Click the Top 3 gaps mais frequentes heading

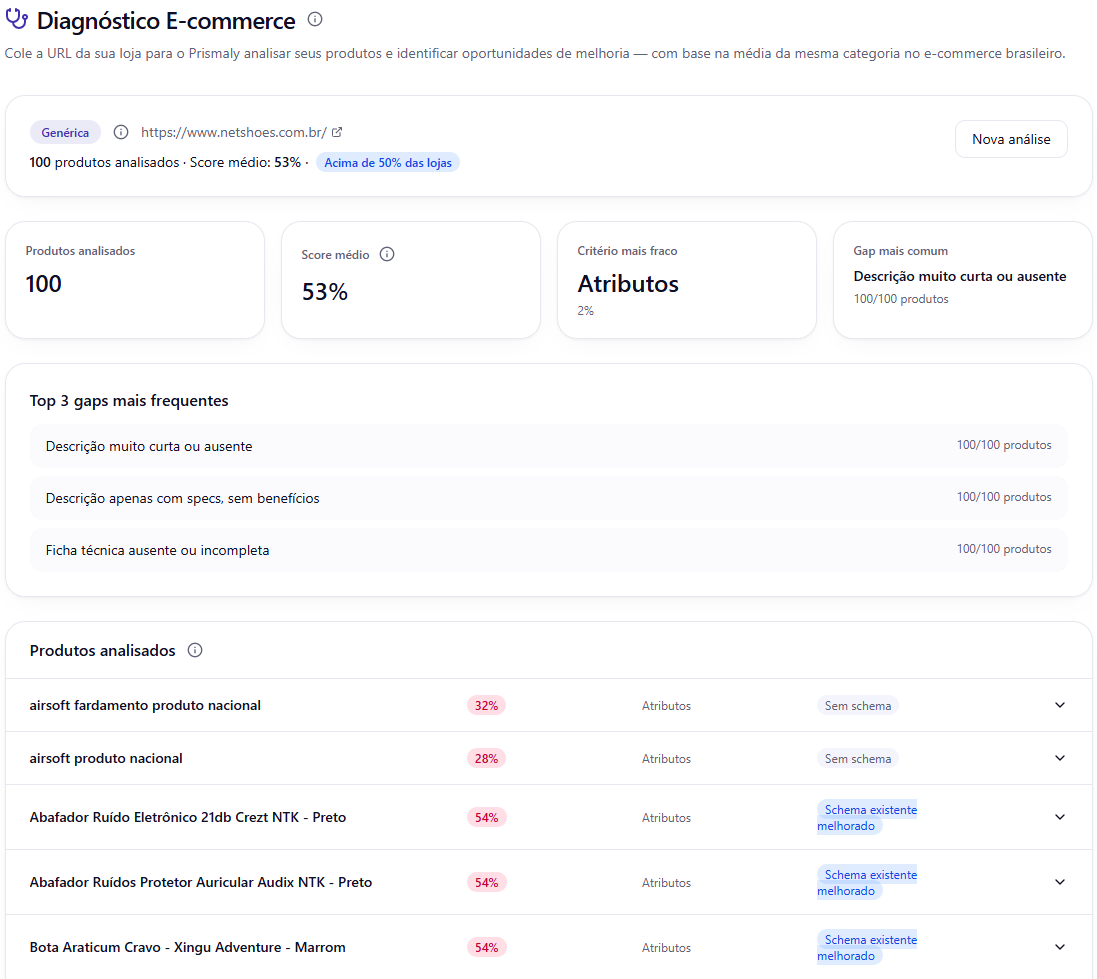point(129,401)
